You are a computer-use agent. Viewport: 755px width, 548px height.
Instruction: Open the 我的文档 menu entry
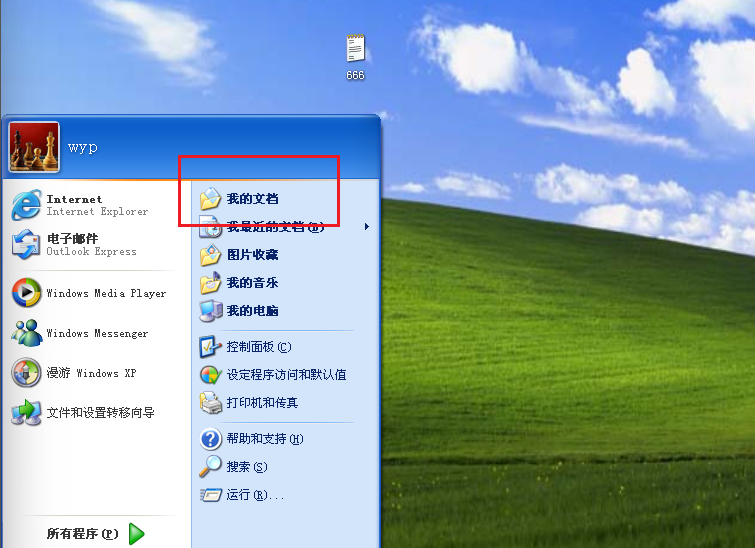pyautogui.click(x=283, y=199)
